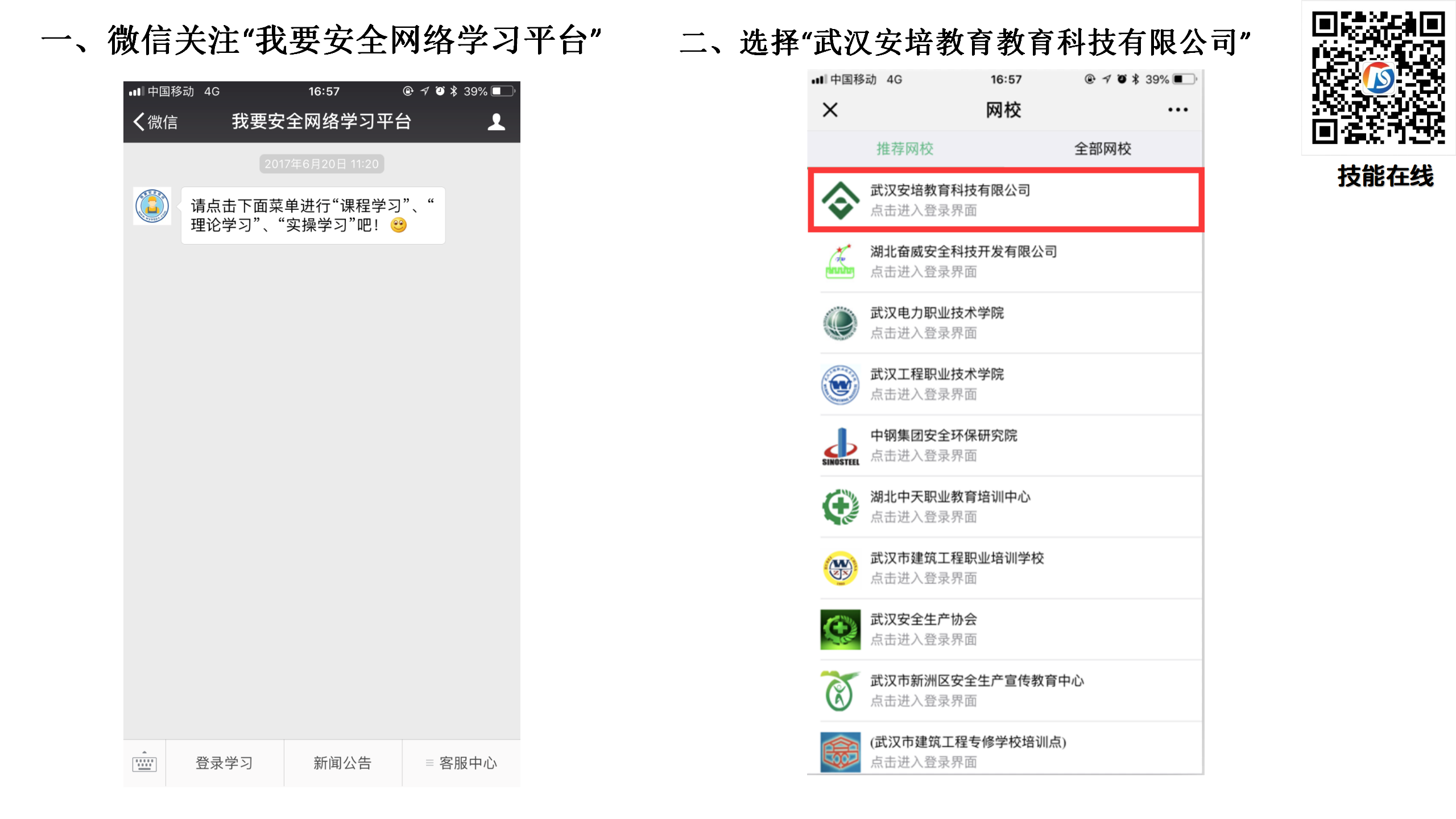Screen dimensions: 1456x819
Task: Select 武汉安全生产协会 entry
Action: point(1006,630)
